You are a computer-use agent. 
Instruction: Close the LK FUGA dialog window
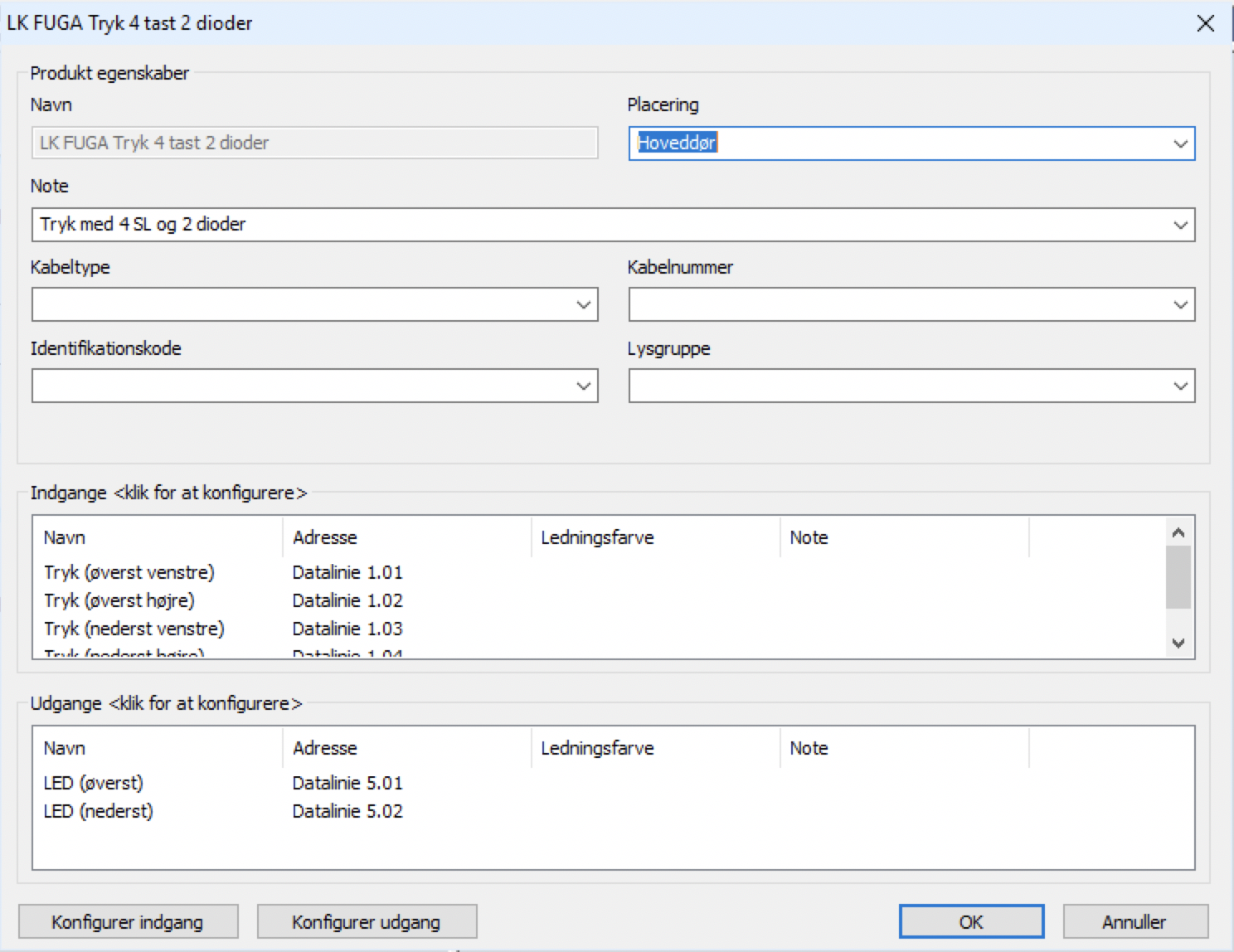(x=1205, y=23)
